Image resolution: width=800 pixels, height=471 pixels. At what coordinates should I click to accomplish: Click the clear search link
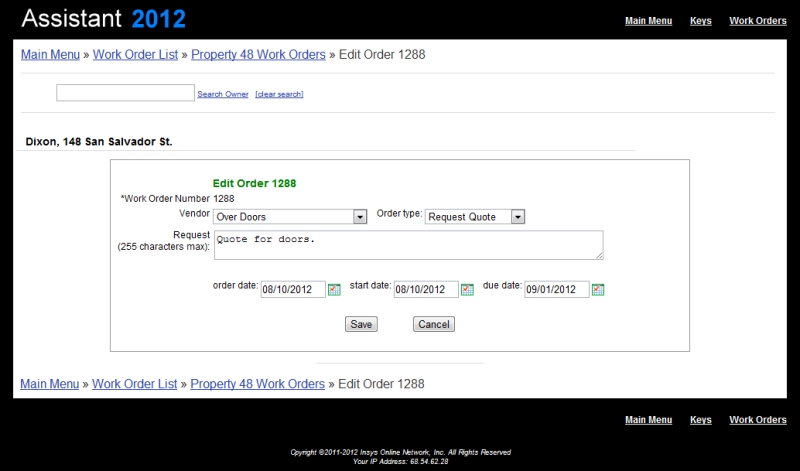click(x=279, y=94)
